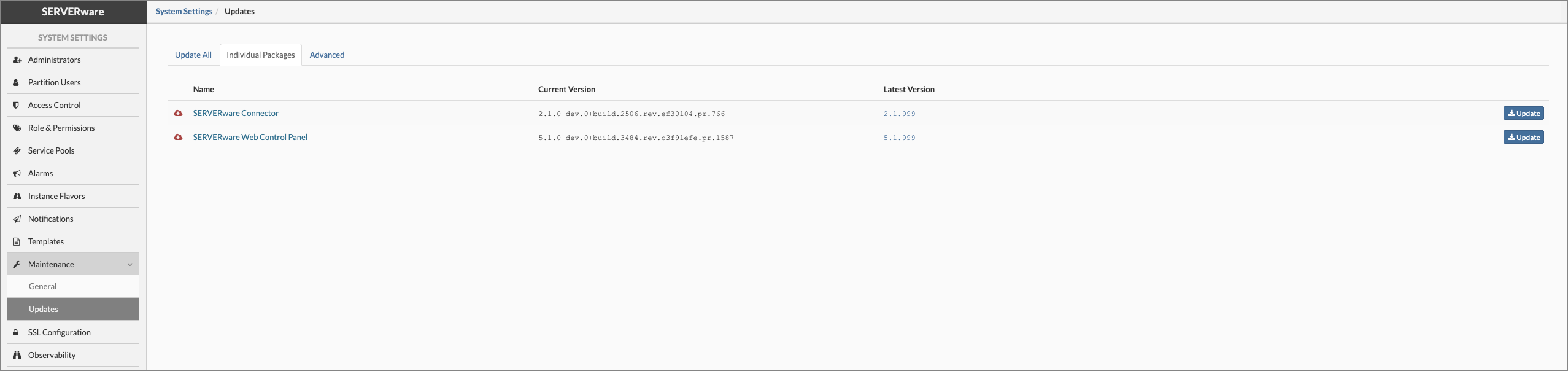This screenshot has width=1568, height=371.
Task: Update the SERVERware Web Control Panel package
Action: [x=1523, y=138]
